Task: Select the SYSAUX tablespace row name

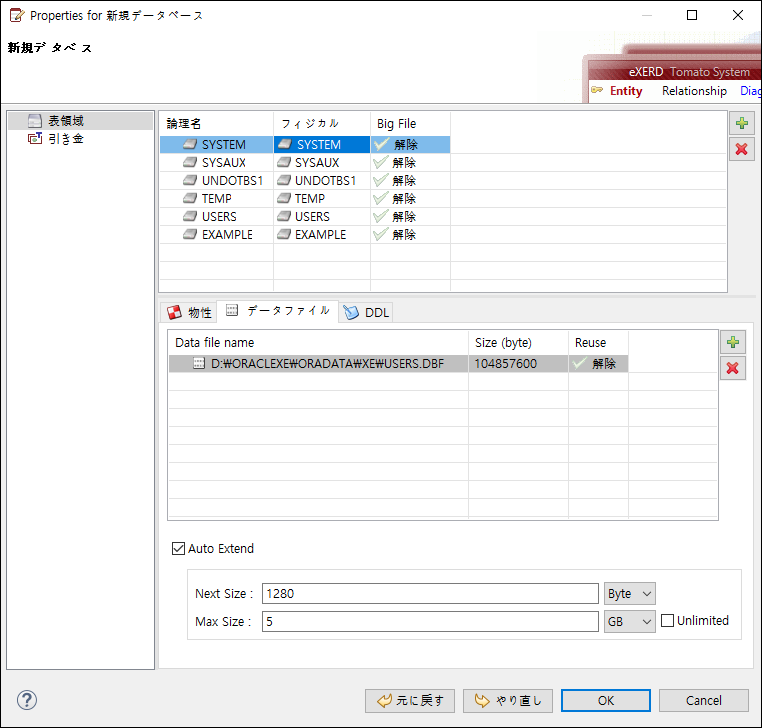Action: [224, 162]
